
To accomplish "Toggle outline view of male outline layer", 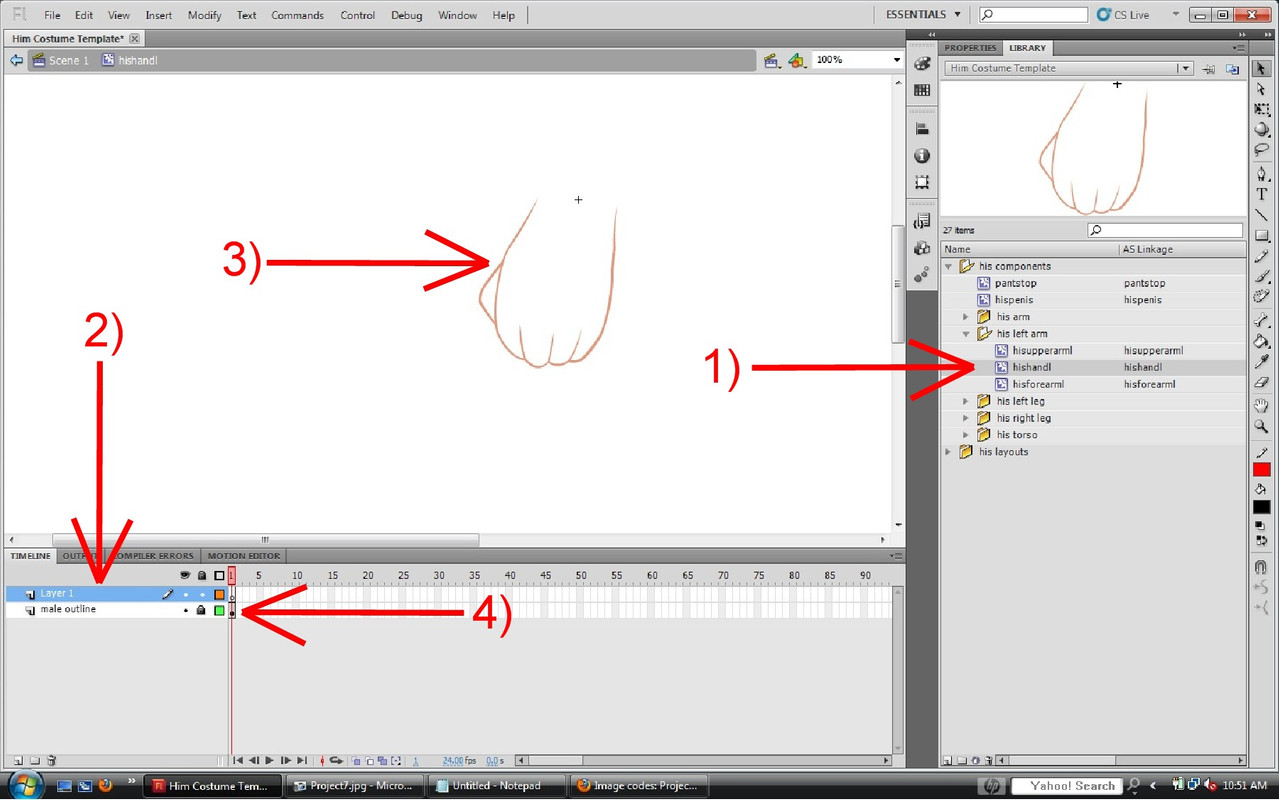I will click(219, 610).
